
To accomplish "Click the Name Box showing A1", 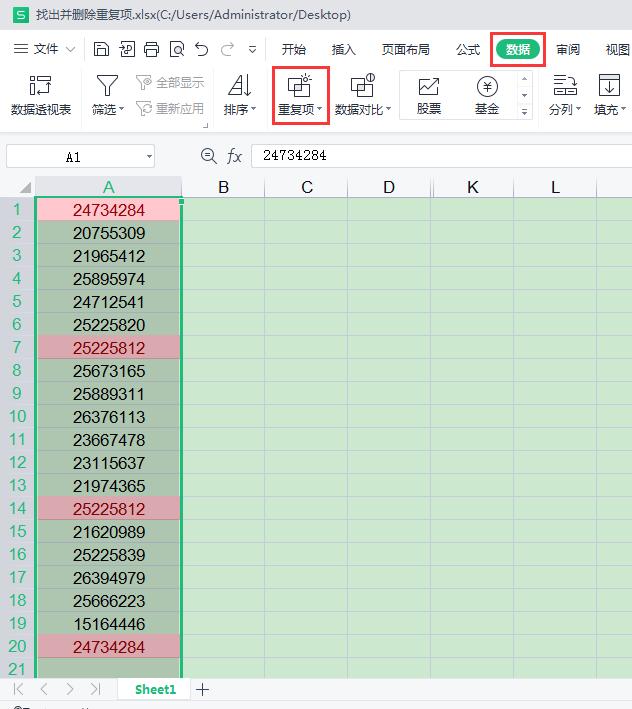I will pyautogui.click(x=74, y=157).
